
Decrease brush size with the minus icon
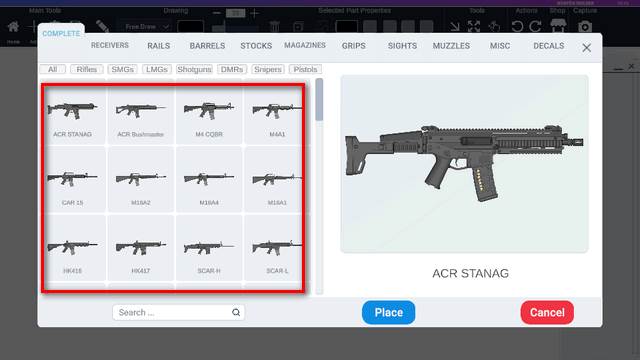pos(217,13)
